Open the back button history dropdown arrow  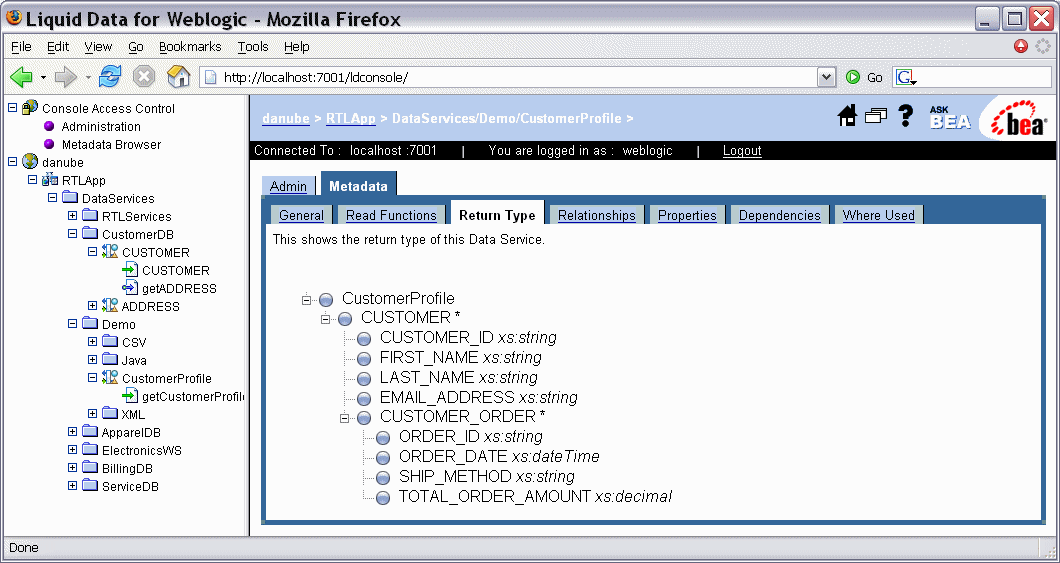point(43,77)
